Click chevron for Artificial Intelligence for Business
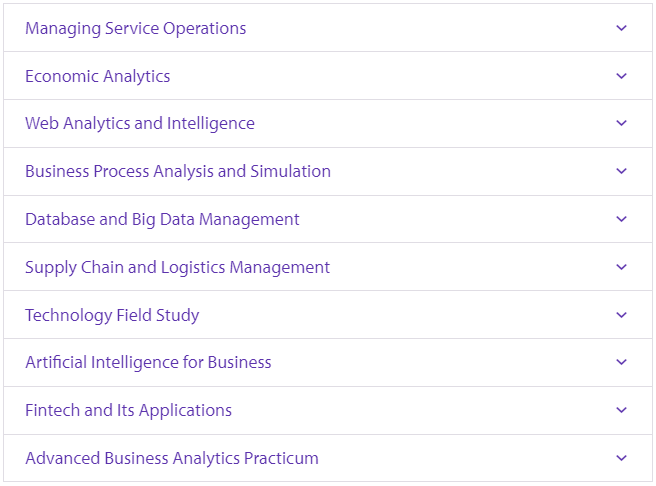The height and width of the screenshot is (486, 656). 622,362
